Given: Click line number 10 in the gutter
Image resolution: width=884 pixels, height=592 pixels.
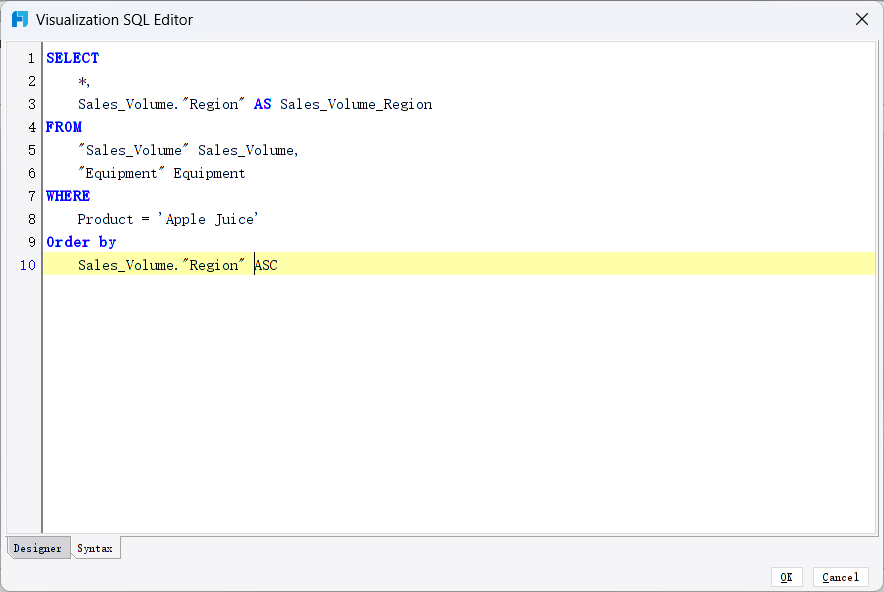Looking at the screenshot, I should [x=28, y=265].
